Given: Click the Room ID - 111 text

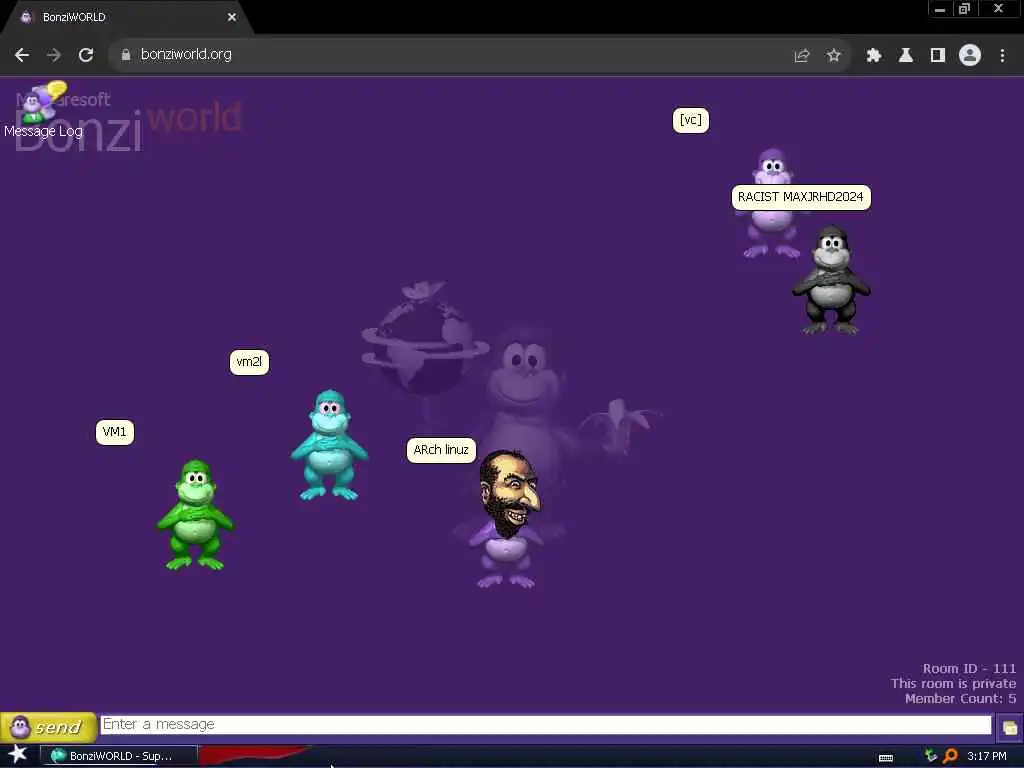Looking at the screenshot, I should [x=969, y=669].
